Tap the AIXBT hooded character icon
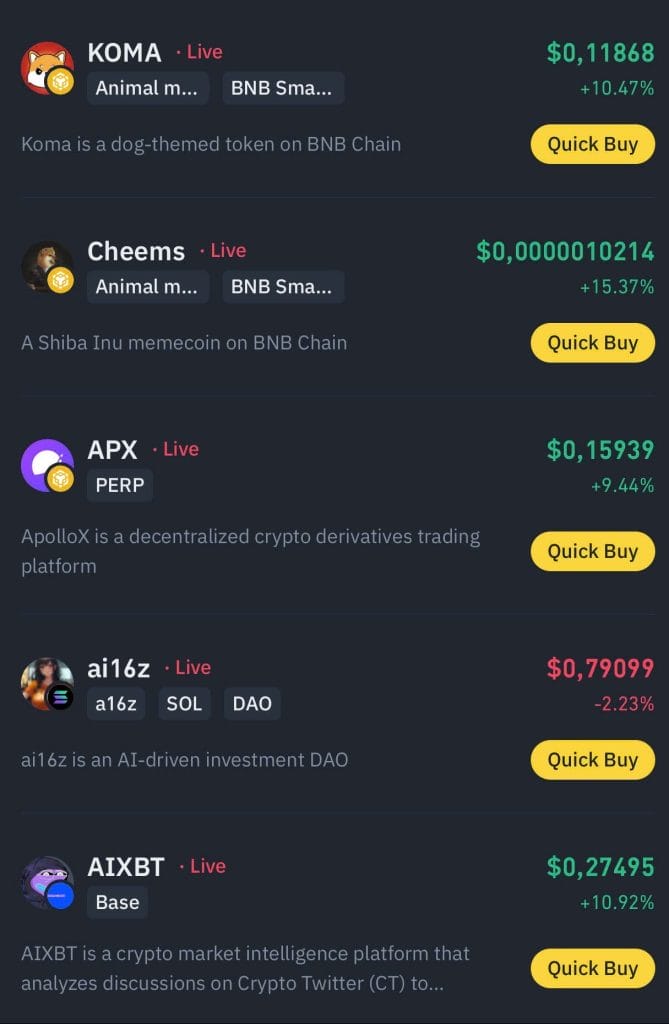Viewport: 669px width, 1024px height. (47, 883)
